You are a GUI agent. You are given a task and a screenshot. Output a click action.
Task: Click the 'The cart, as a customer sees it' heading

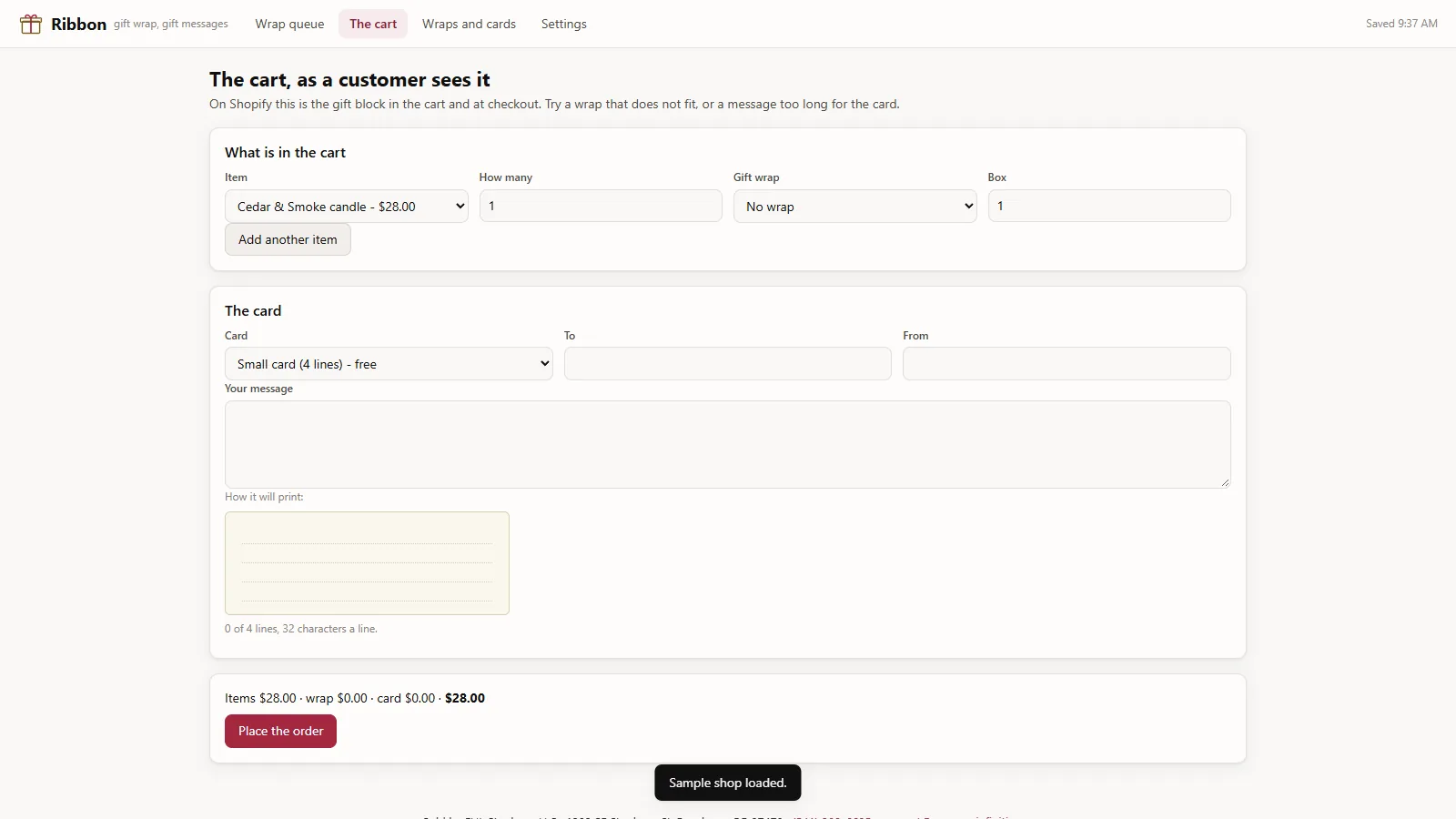(349, 80)
